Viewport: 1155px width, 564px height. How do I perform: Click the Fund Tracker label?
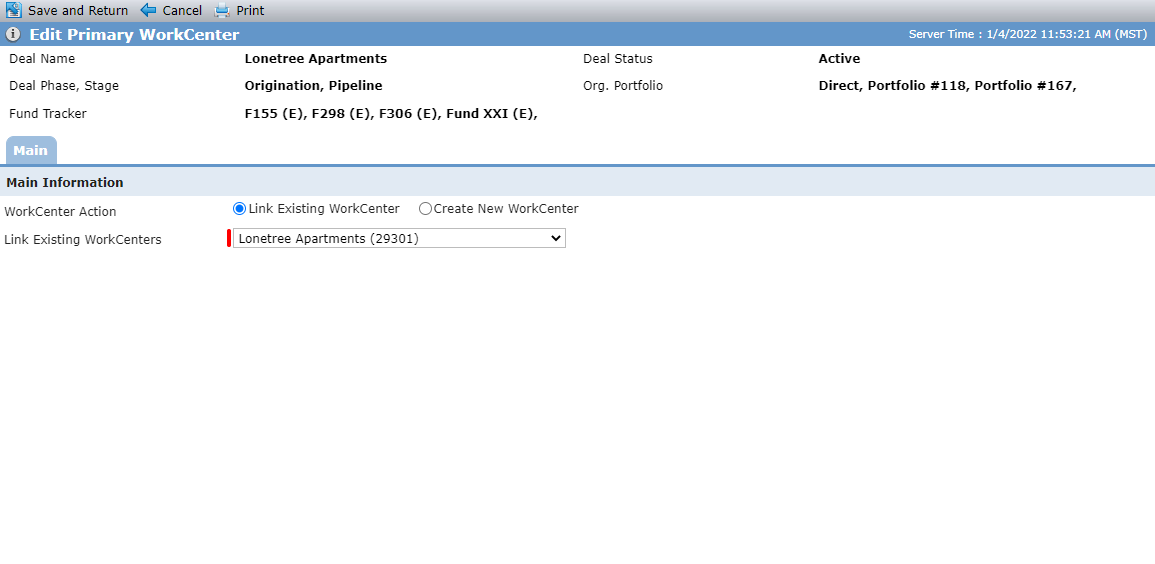(x=48, y=114)
